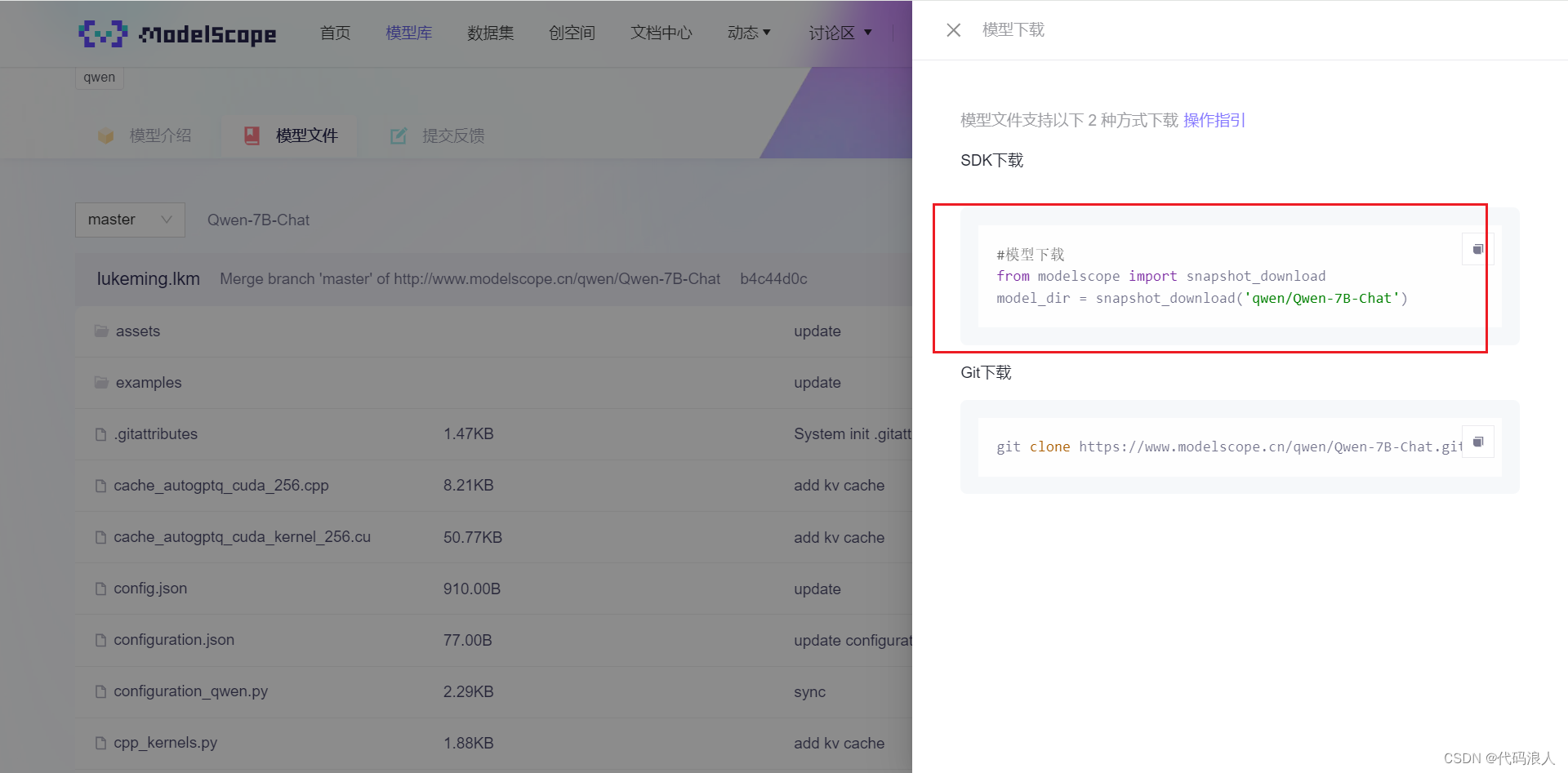This screenshot has width=1568, height=773.
Task: Click commit hash b4c44d0c
Action: pos(773,279)
